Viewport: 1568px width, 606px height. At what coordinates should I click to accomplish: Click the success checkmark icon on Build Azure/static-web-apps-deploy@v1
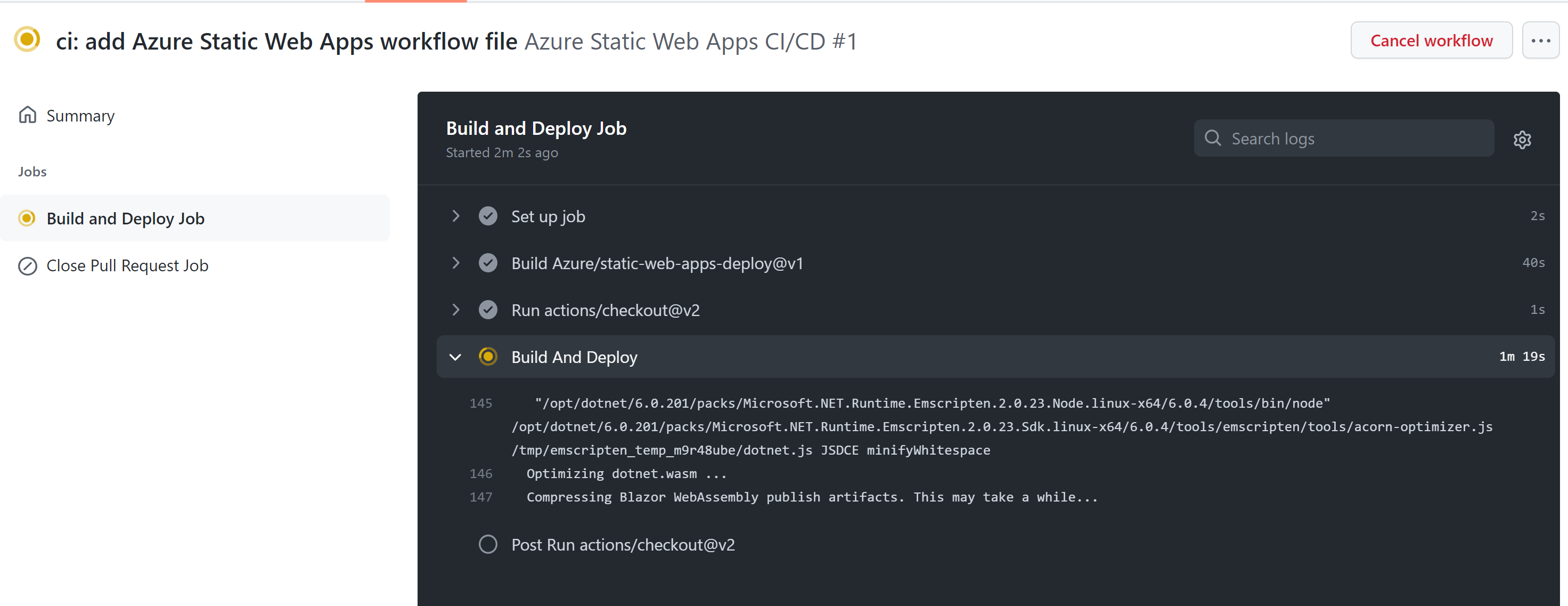[487, 263]
